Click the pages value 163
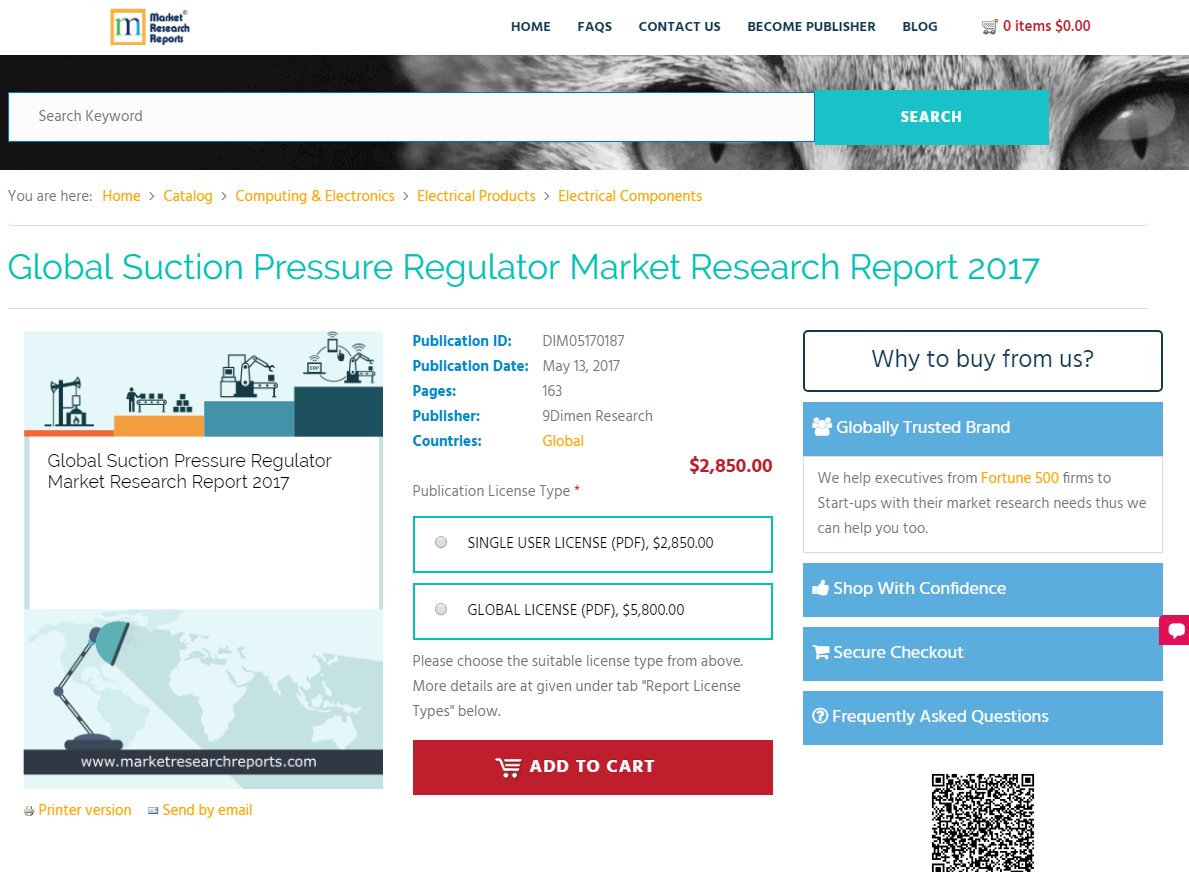This screenshot has height=872, width=1189. pyautogui.click(x=552, y=391)
